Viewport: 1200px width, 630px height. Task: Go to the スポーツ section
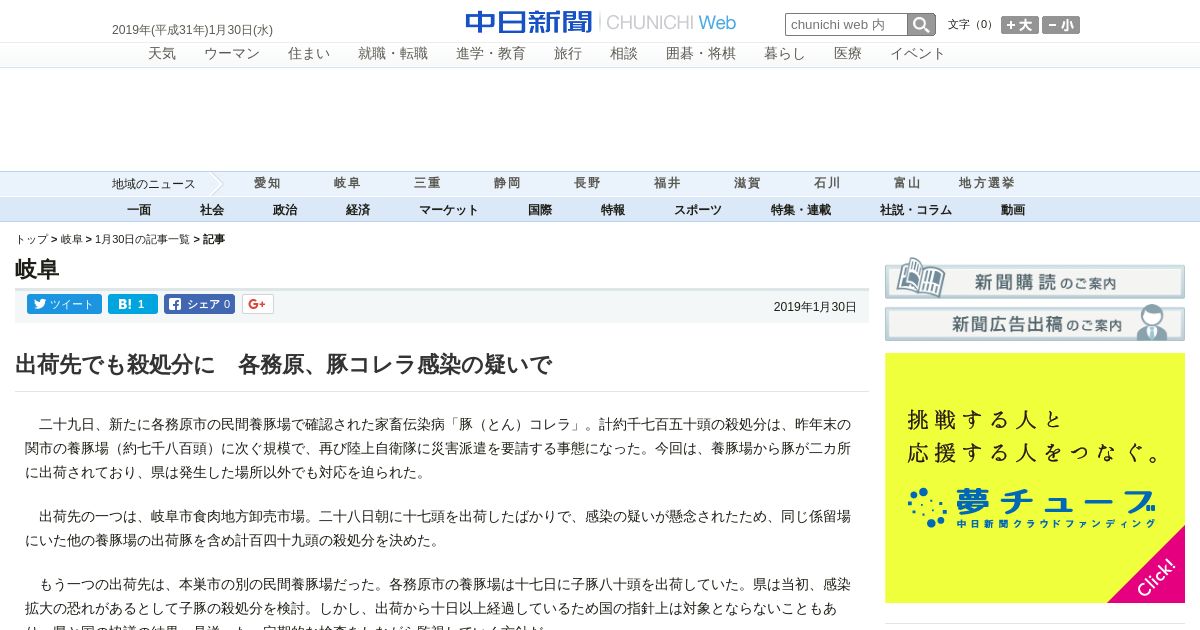(698, 210)
